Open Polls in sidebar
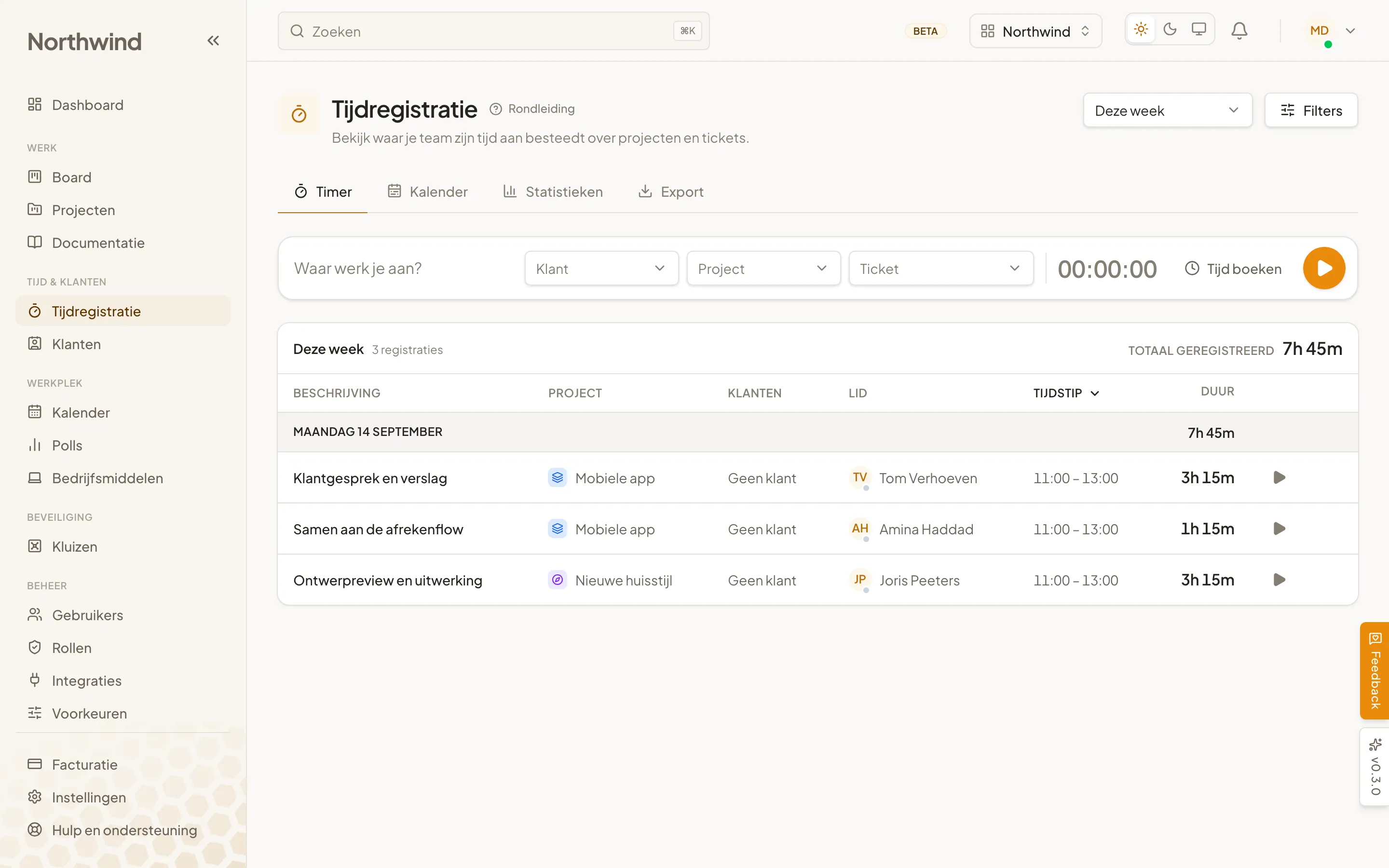 123,446
